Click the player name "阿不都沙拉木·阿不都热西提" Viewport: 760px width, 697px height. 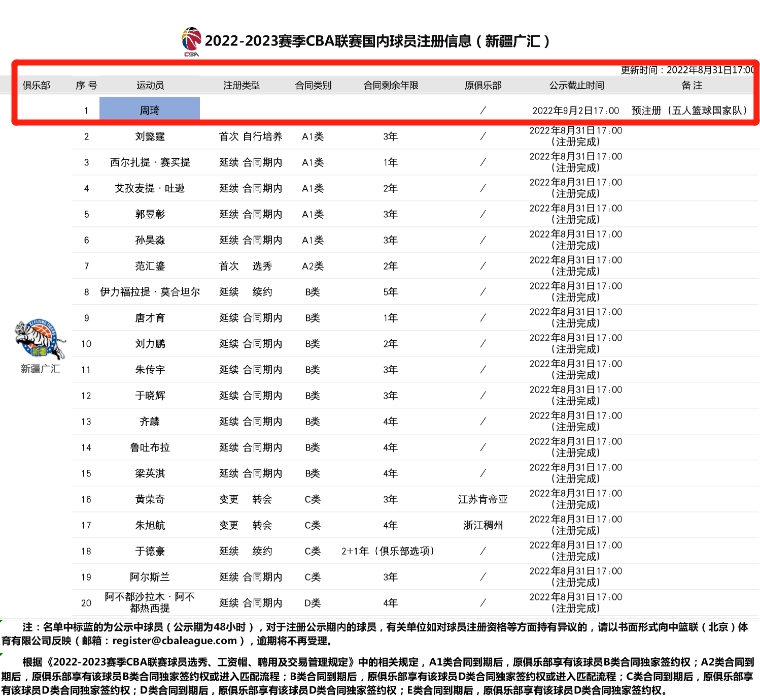pyautogui.click(x=150, y=602)
